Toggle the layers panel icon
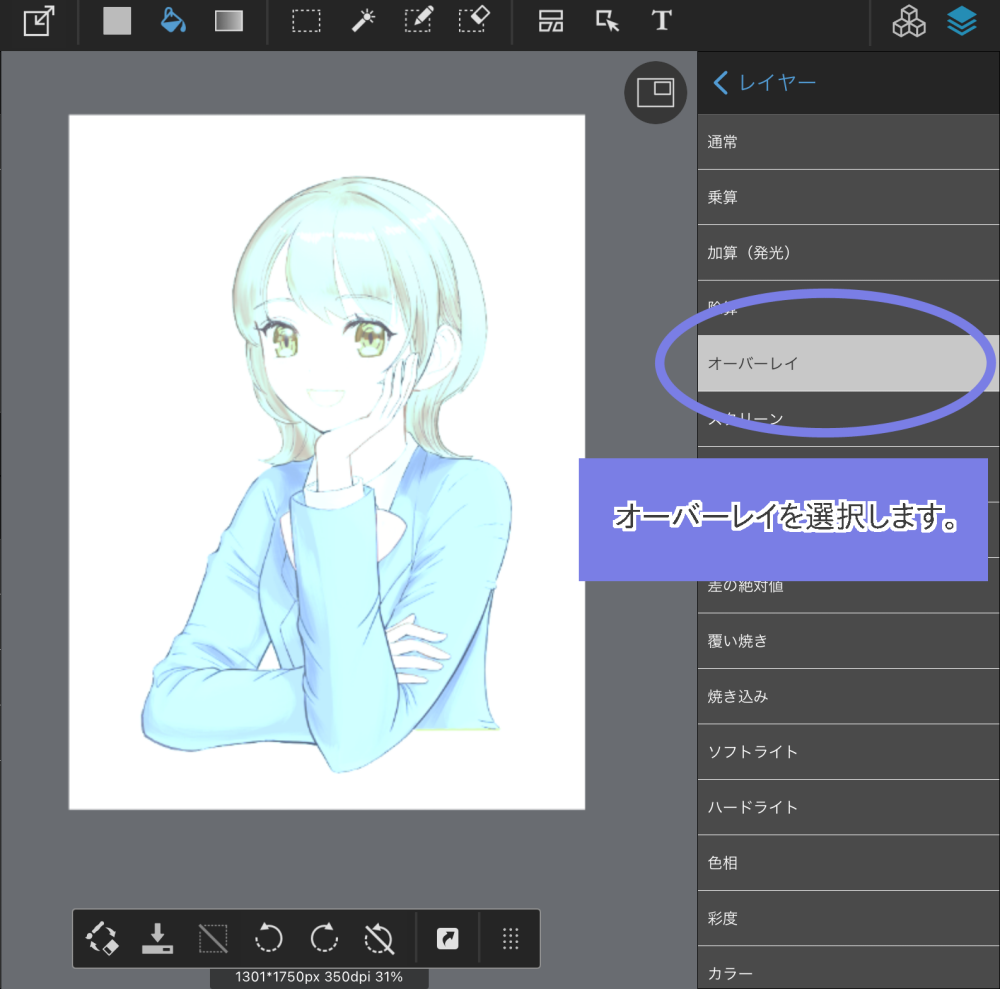Viewport: 1000px width, 989px height. (962, 21)
